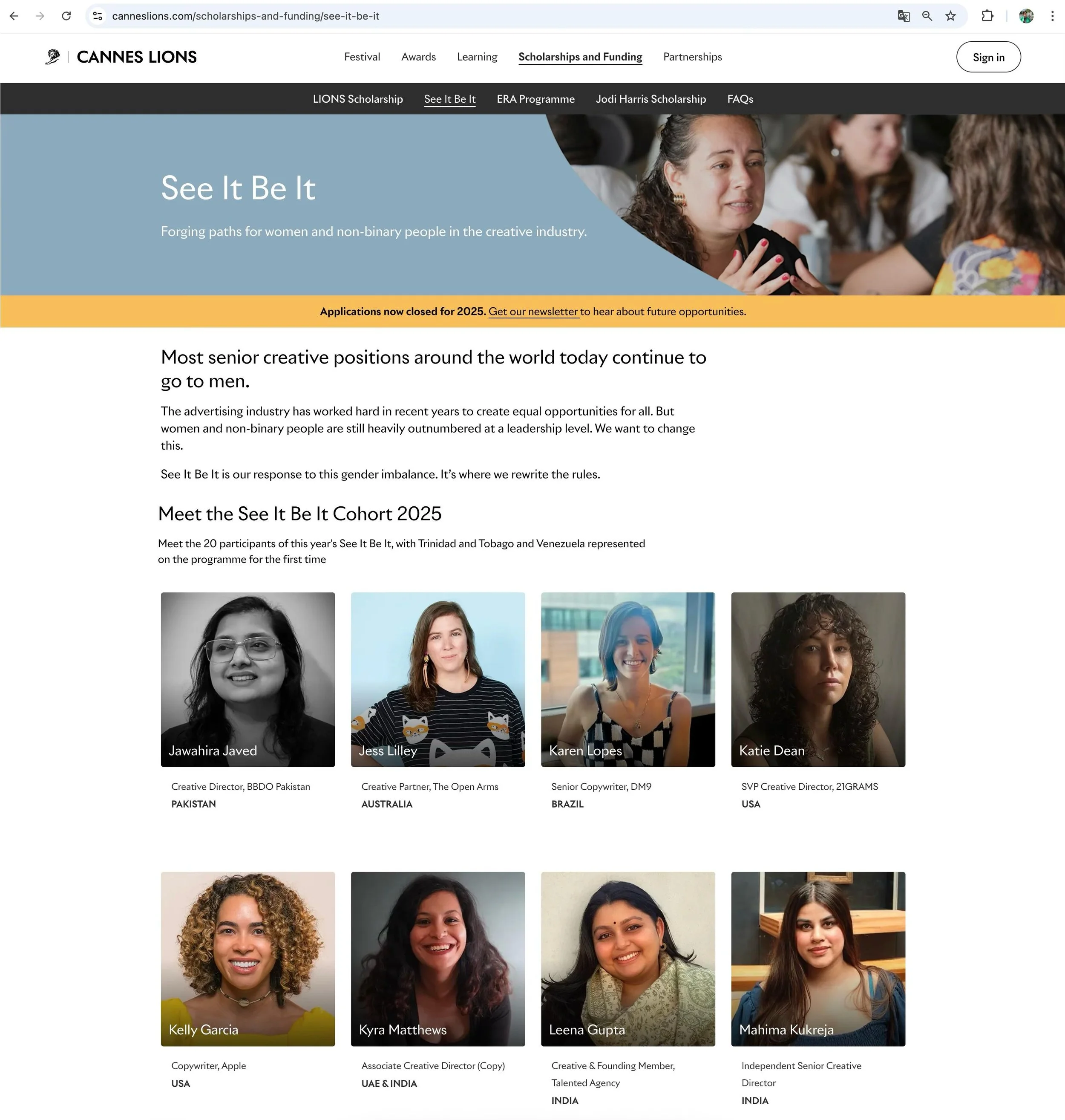The height and width of the screenshot is (1120, 1065).
Task: Open the site information icon in the address bar
Action: [x=98, y=16]
